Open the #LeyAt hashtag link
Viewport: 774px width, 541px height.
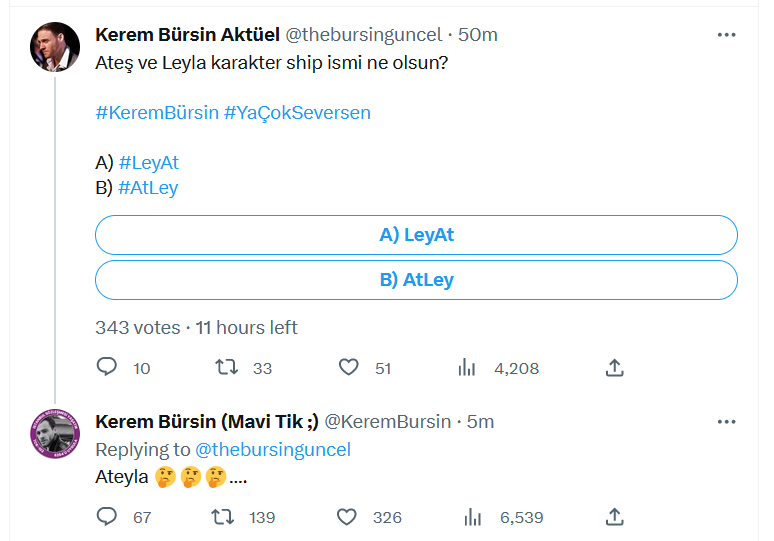pos(149,162)
